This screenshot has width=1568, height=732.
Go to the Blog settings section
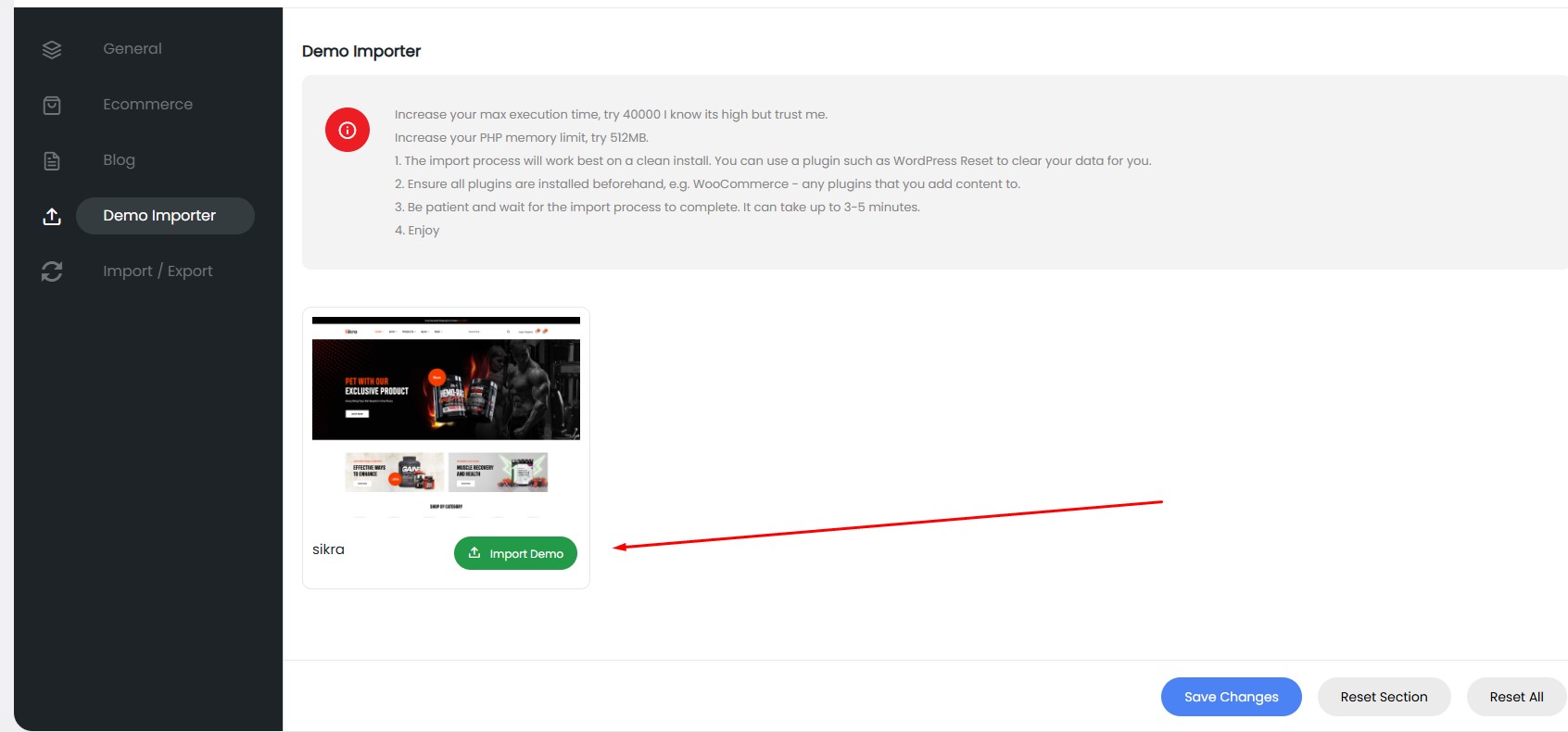pos(119,160)
